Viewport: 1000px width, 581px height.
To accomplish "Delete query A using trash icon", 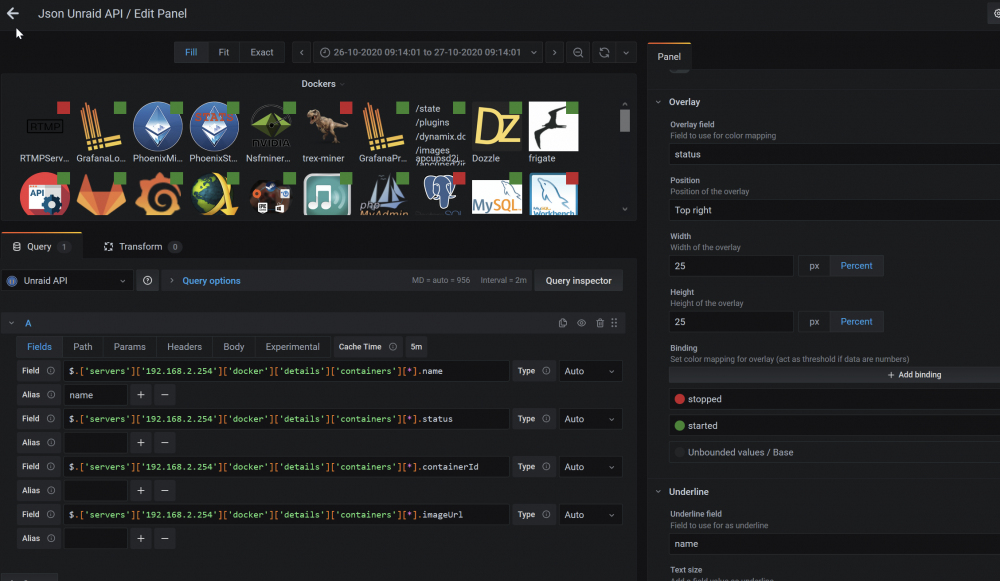I will click(x=599, y=323).
